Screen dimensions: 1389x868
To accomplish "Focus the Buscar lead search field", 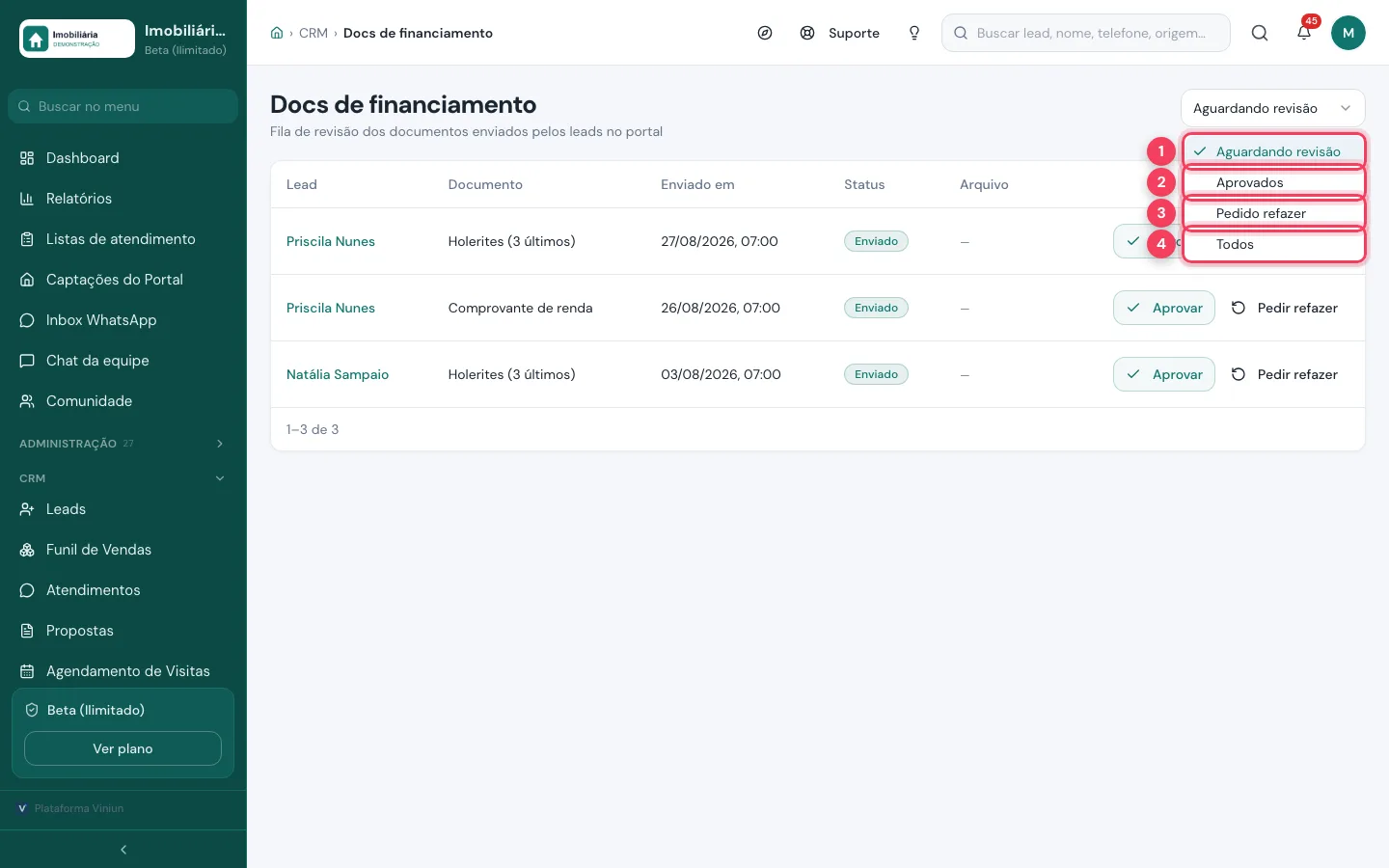I will point(1086,33).
